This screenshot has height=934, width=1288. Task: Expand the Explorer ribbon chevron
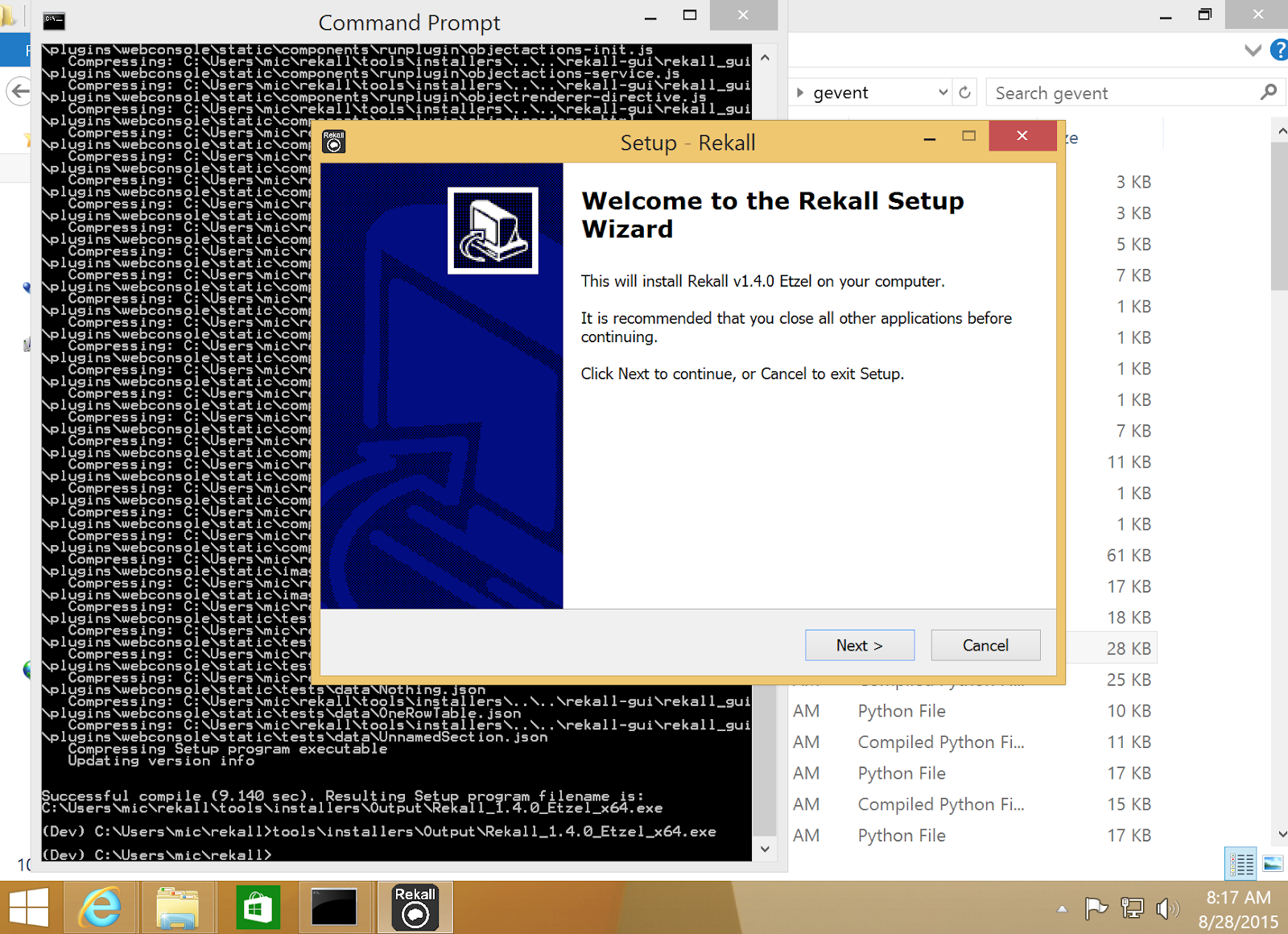[1253, 50]
